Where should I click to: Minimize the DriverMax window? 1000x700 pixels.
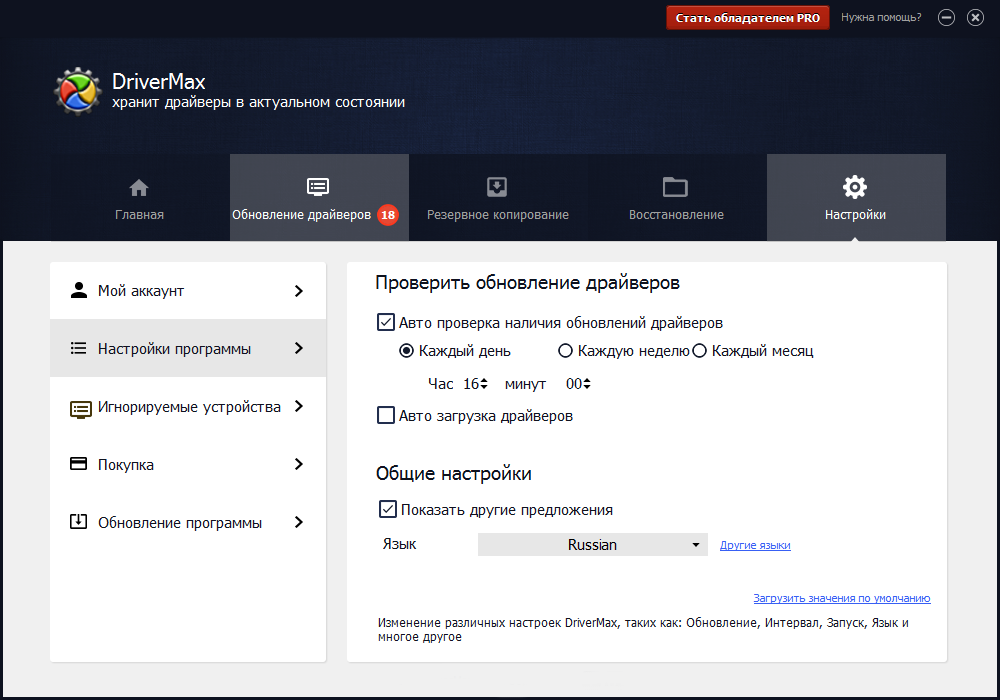[946, 18]
